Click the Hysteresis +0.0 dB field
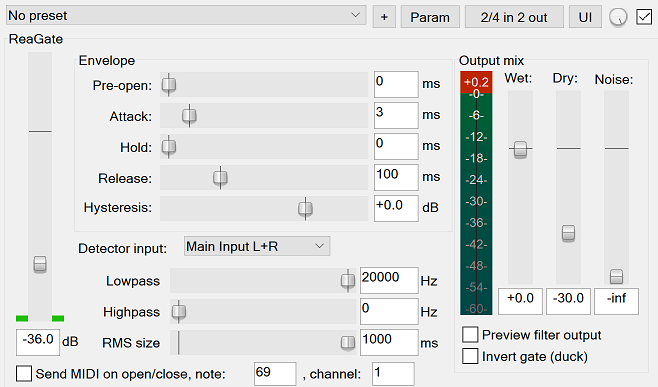Viewport: 658px width, 387px height. (396, 208)
